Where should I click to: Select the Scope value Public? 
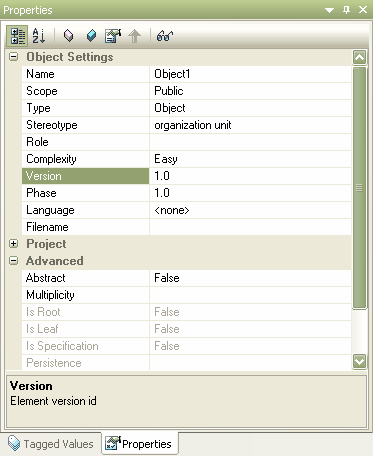250,91
